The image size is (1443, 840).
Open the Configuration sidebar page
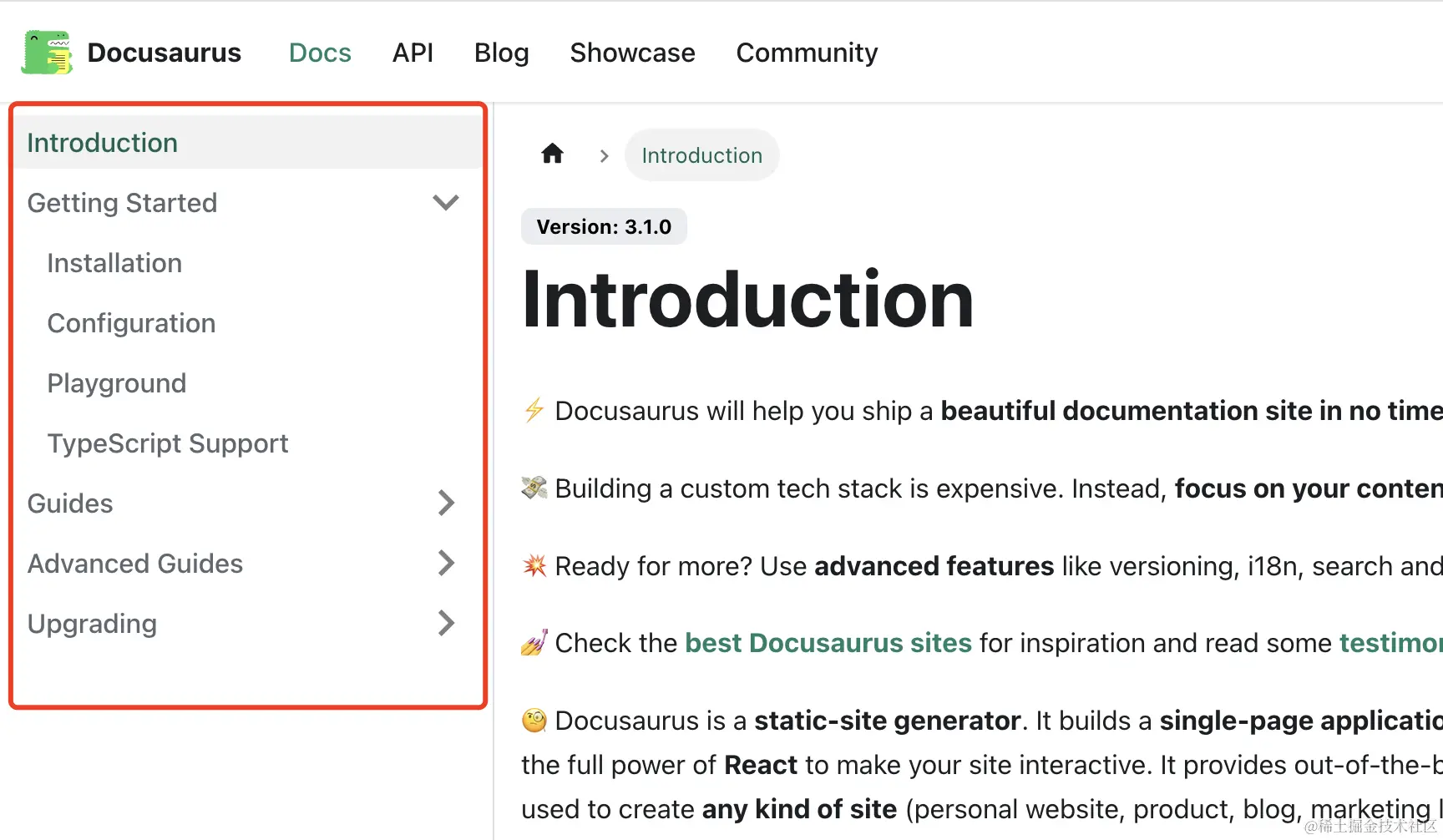(131, 323)
